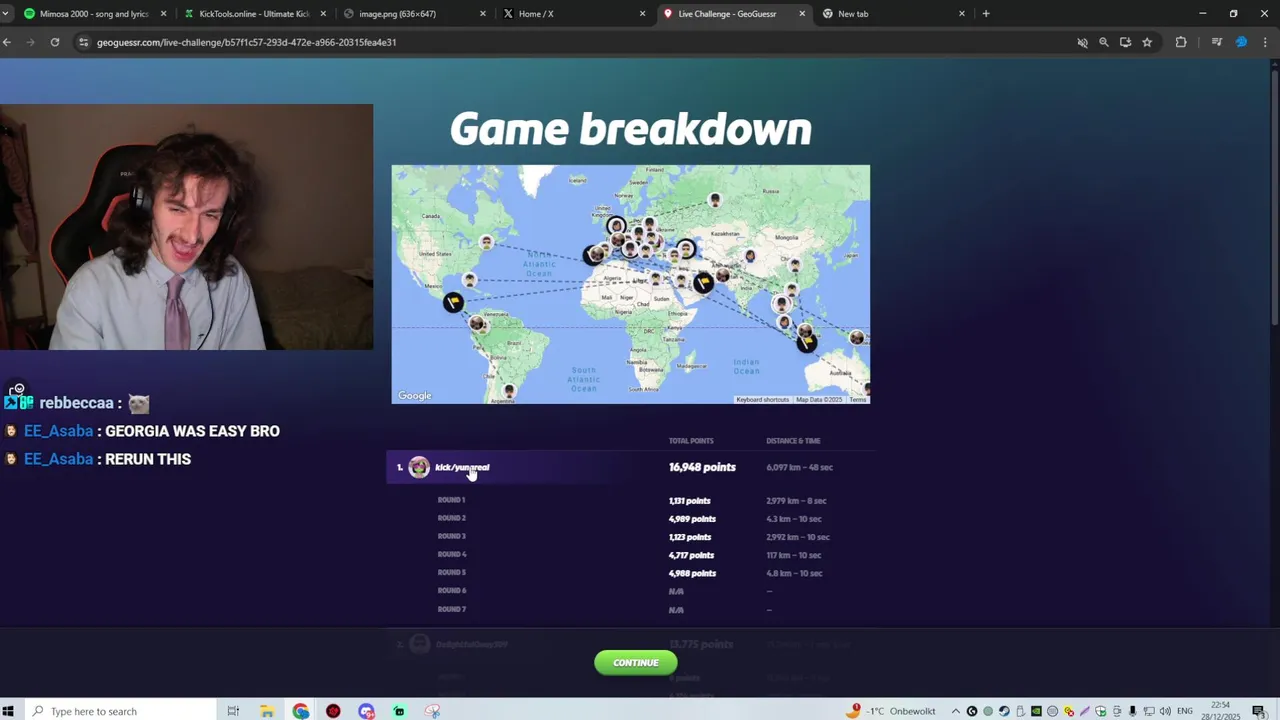1280x720 pixels.
Task: Open the weather widget showing -1°C Onbewolkt
Action: pyautogui.click(x=890, y=711)
